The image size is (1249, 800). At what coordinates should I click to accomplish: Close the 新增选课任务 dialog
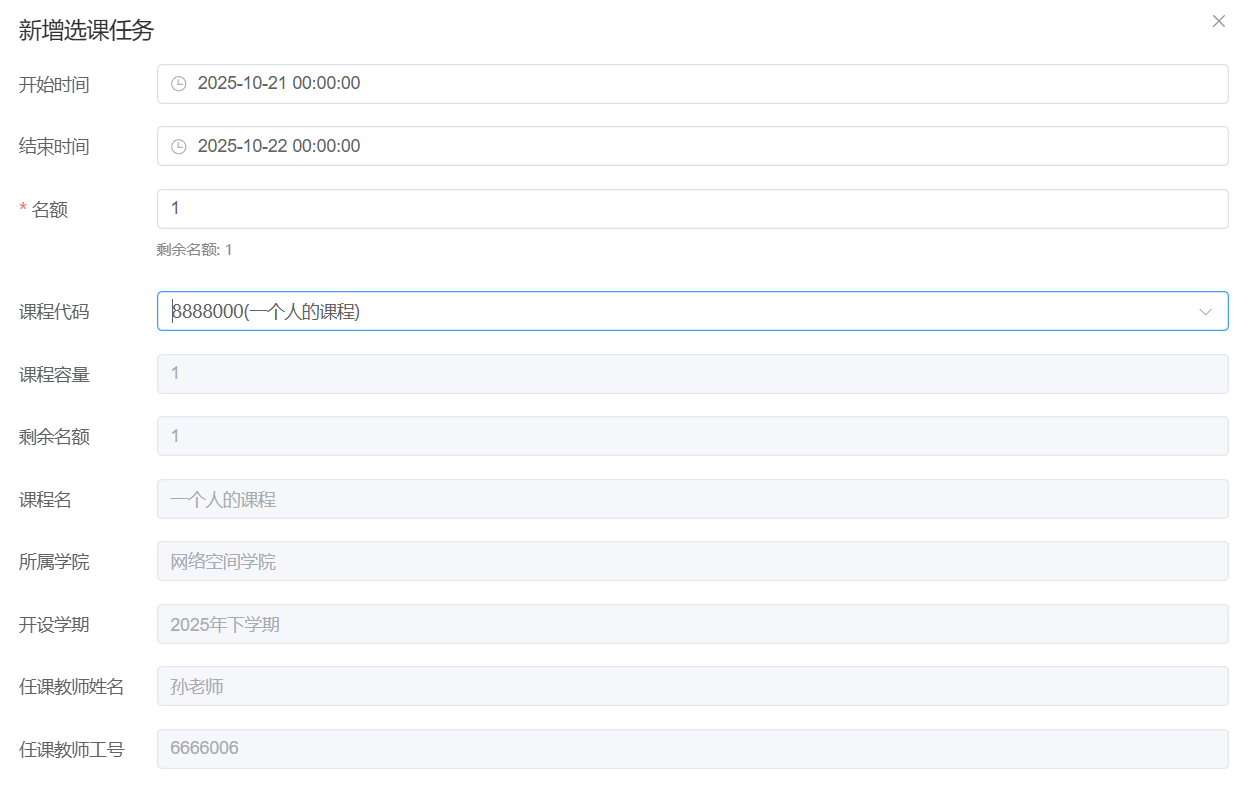point(1218,21)
